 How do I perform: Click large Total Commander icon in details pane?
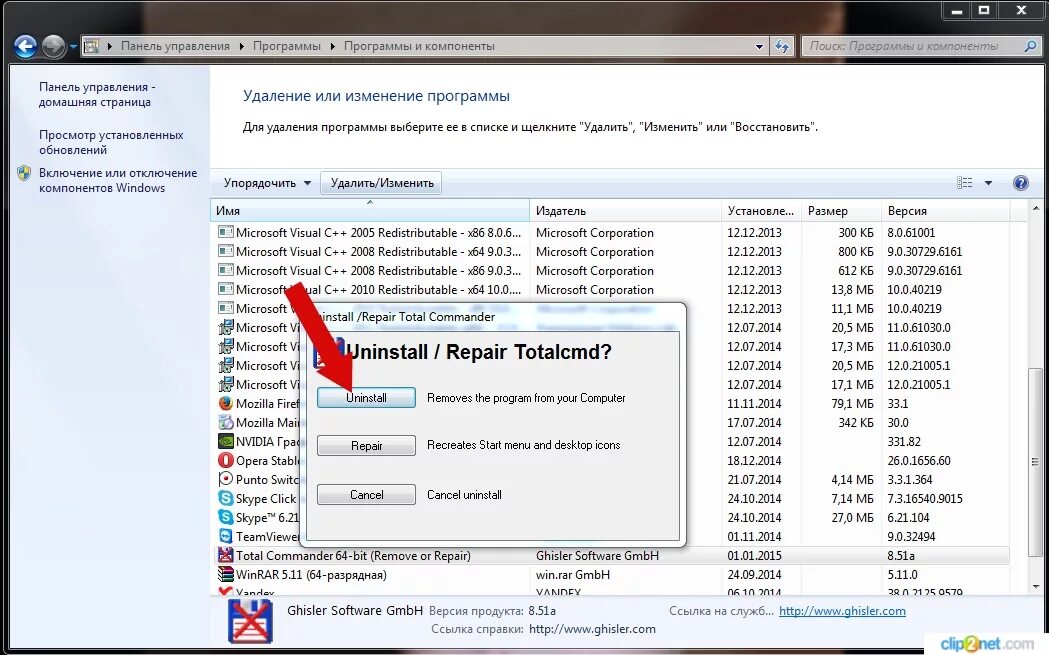[250, 621]
